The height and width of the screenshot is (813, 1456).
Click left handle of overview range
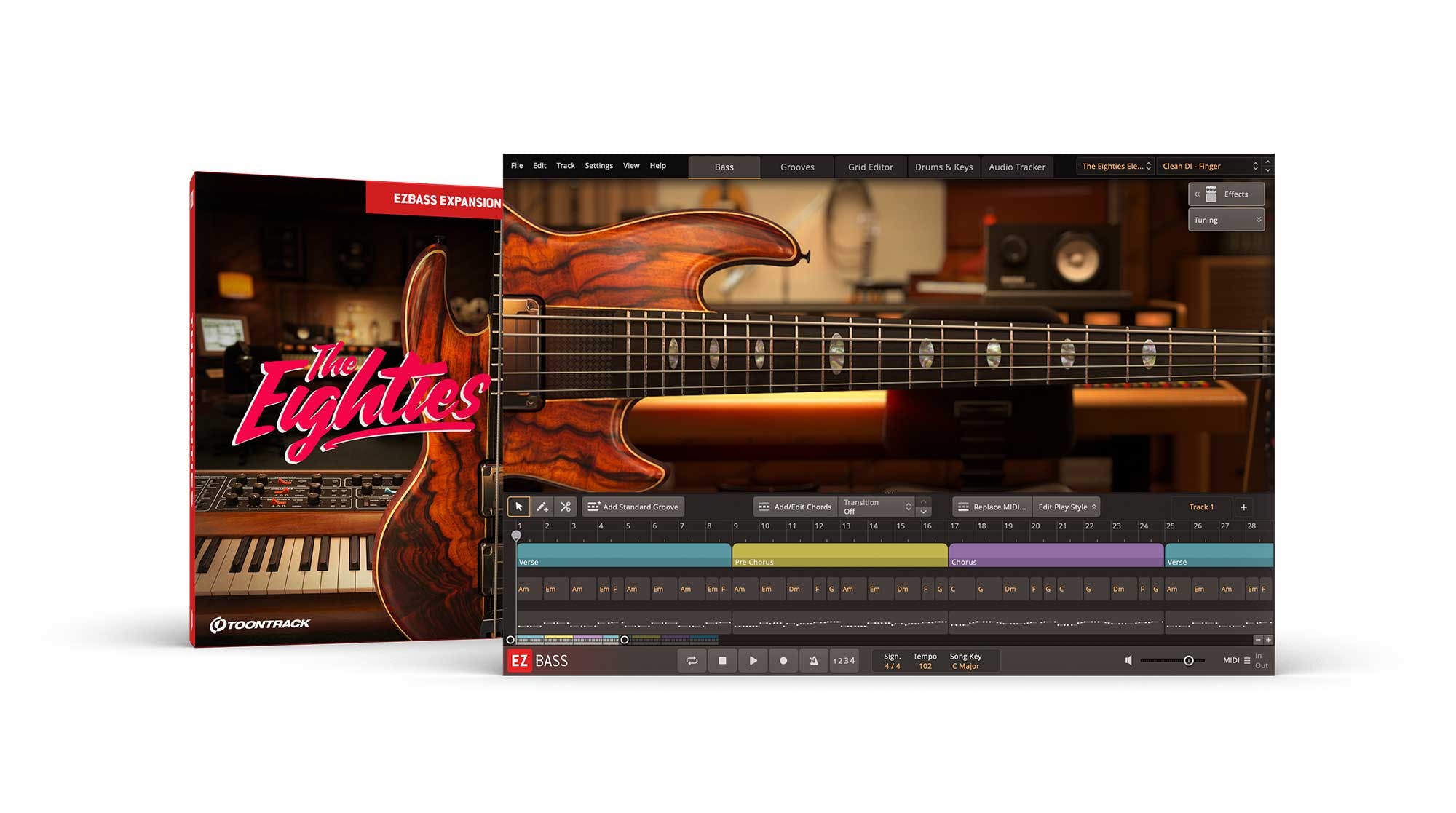tap(510, 640)
